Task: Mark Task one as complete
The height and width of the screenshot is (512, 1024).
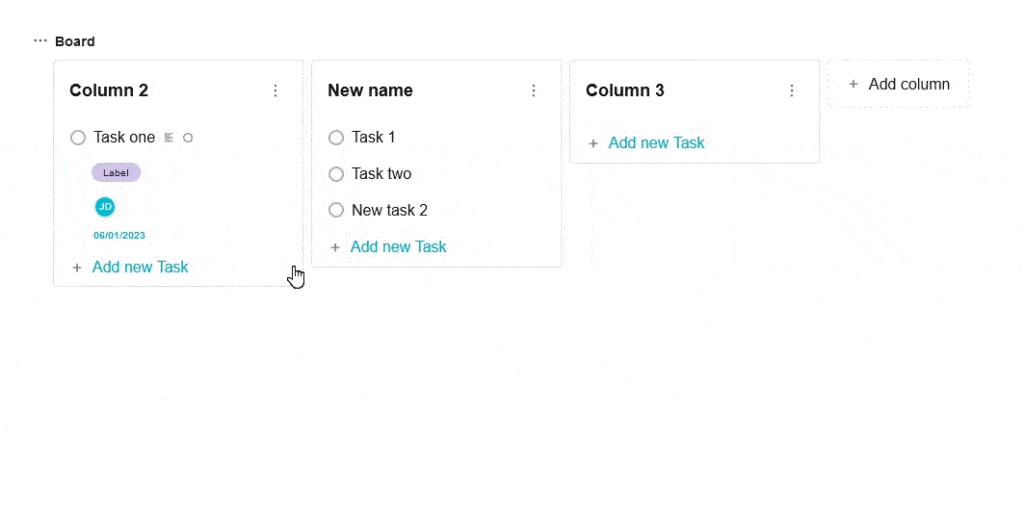Action: 78,138
